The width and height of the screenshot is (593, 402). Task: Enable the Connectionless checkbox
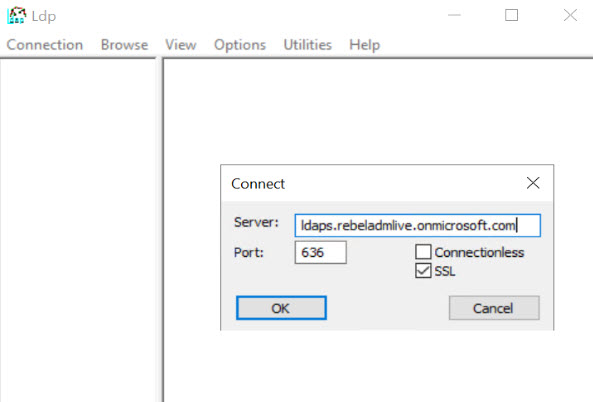pos(423,251)
